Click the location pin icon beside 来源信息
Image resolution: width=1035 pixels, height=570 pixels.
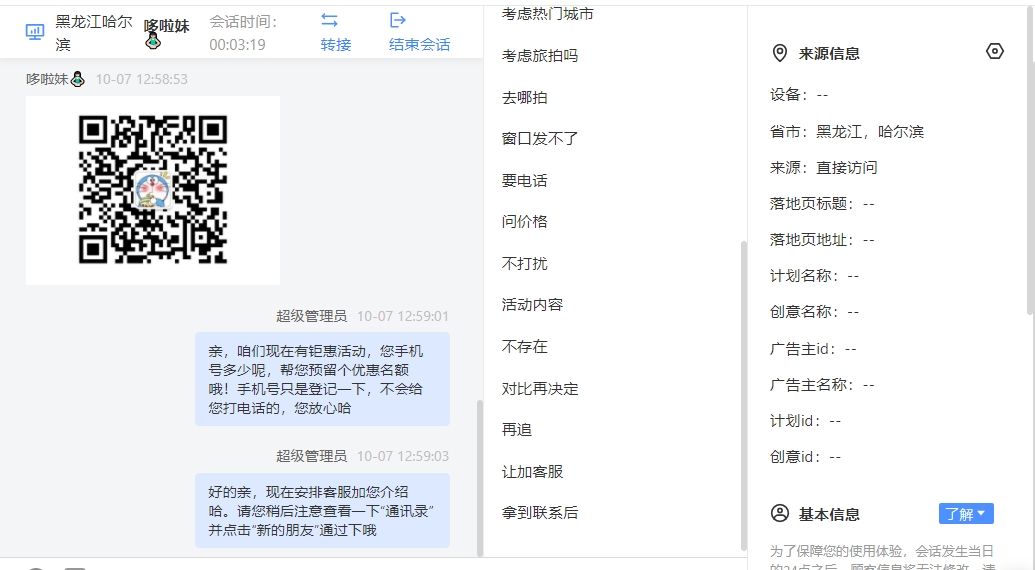[x=780, y=53]
